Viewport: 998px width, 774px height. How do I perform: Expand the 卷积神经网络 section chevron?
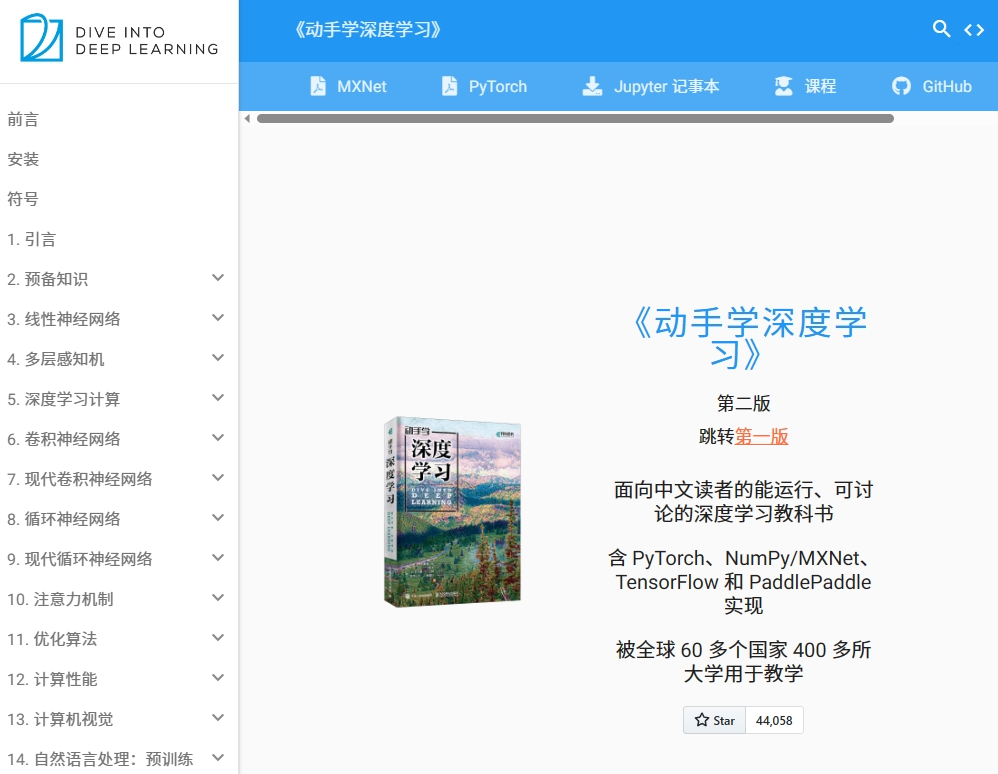click(x=218, y=438)
